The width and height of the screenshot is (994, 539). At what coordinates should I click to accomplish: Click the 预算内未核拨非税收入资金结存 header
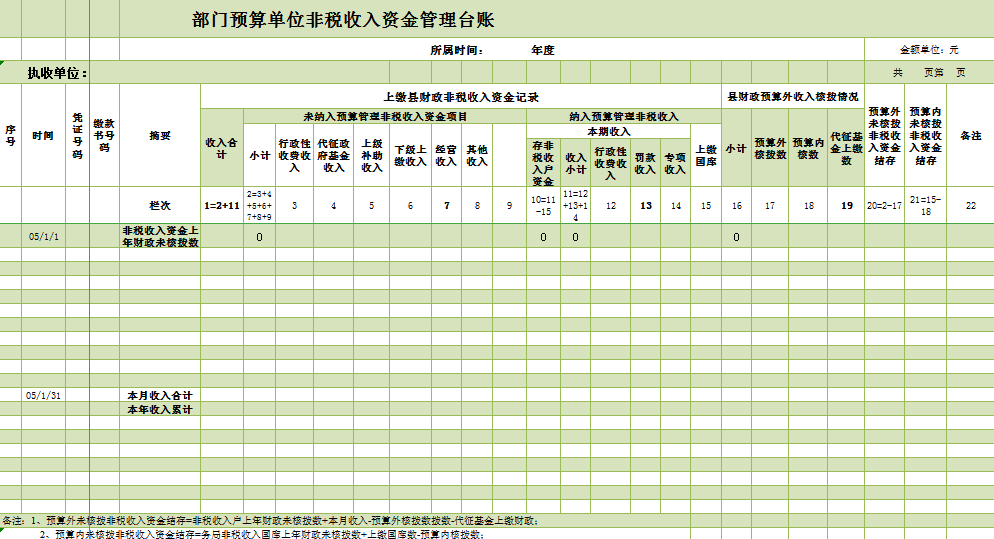point(926,136)
